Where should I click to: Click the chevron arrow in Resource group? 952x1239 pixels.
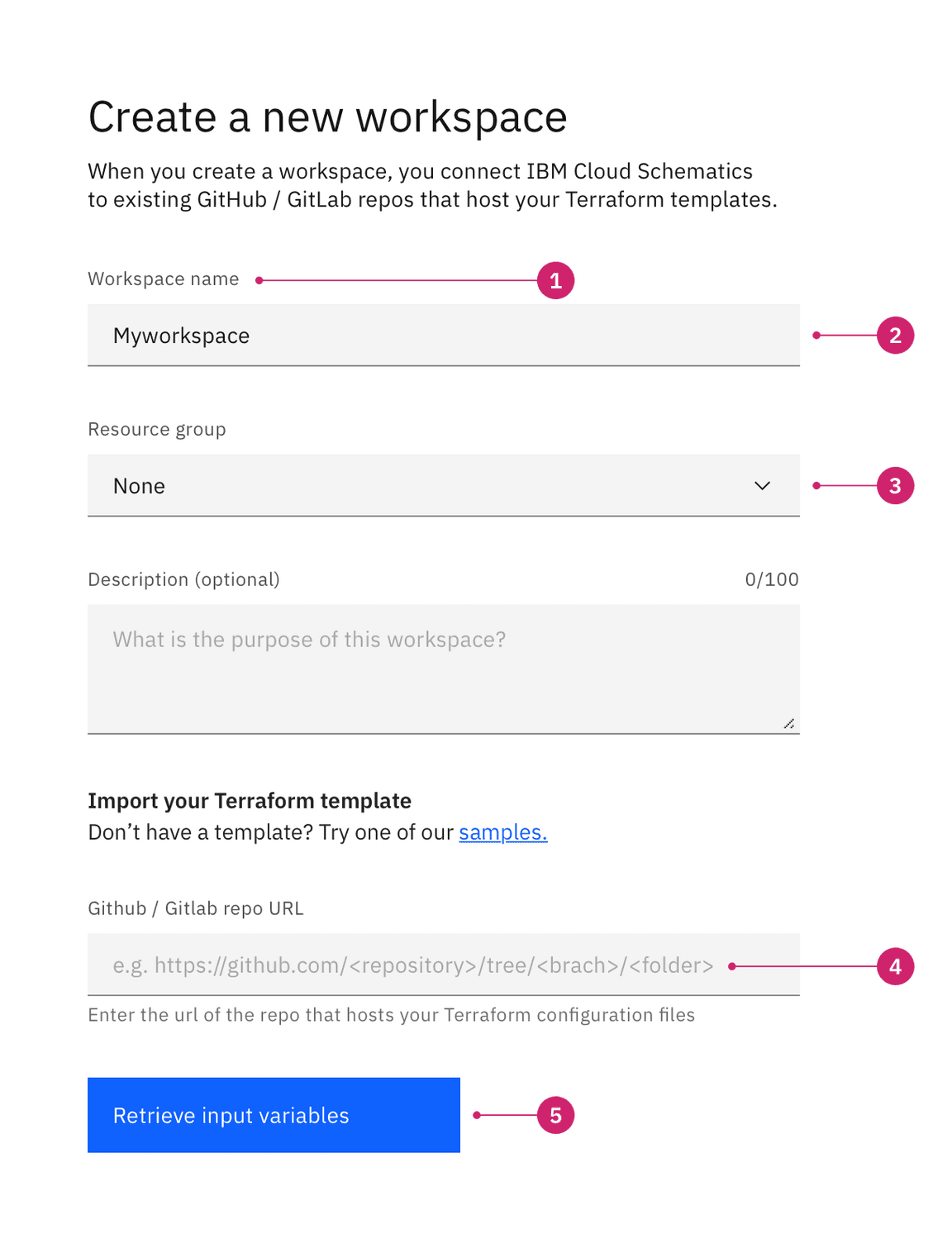click(762, 486)
